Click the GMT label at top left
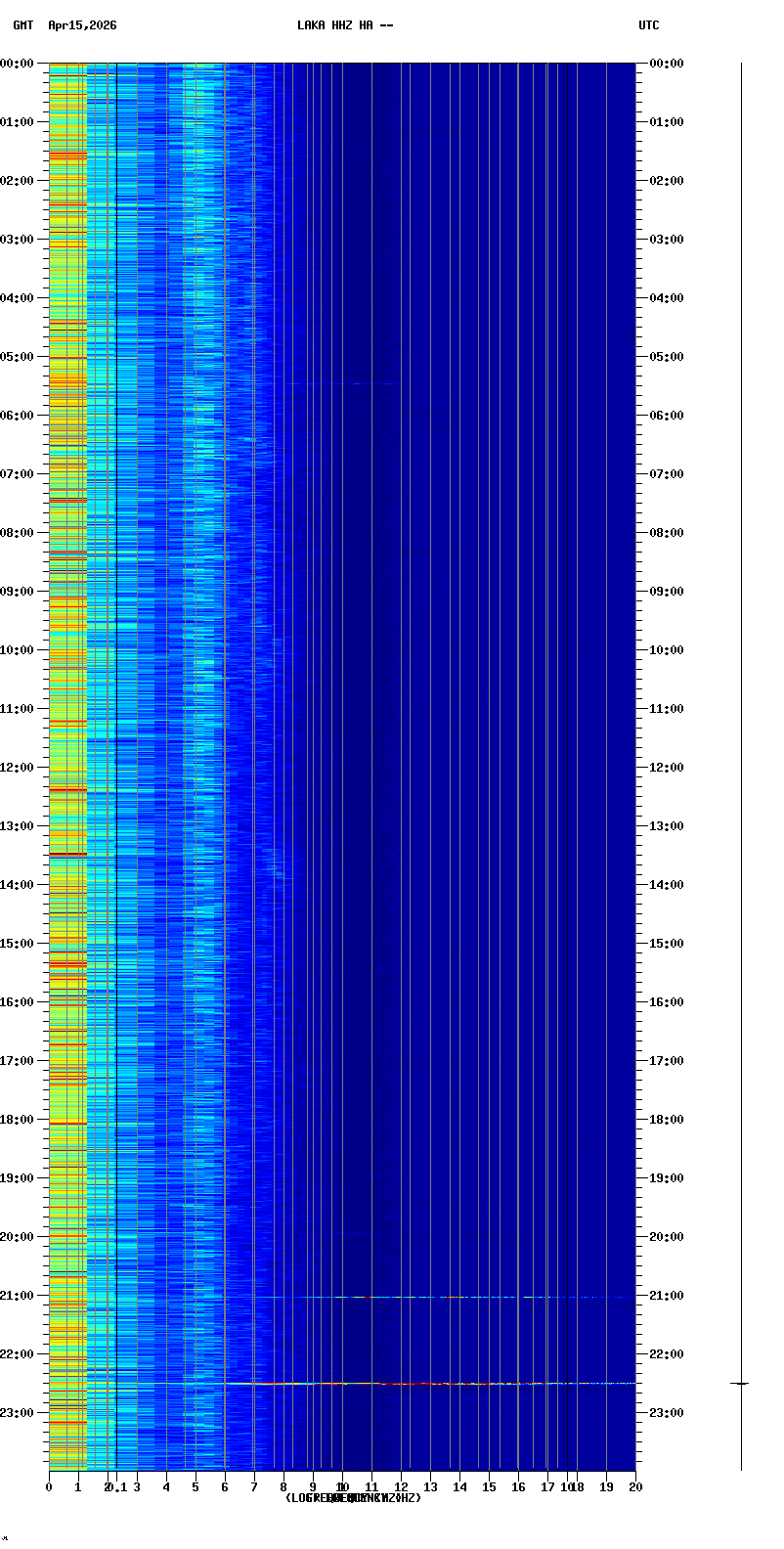 pos(22,25)
